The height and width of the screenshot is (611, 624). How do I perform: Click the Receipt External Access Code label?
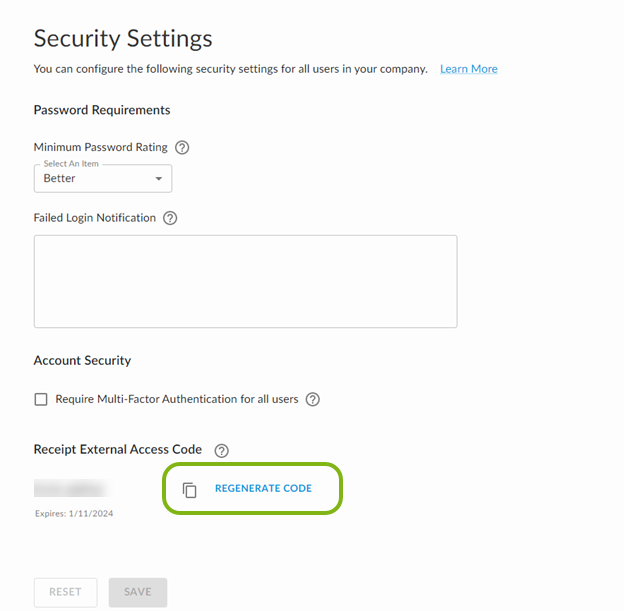118,449
